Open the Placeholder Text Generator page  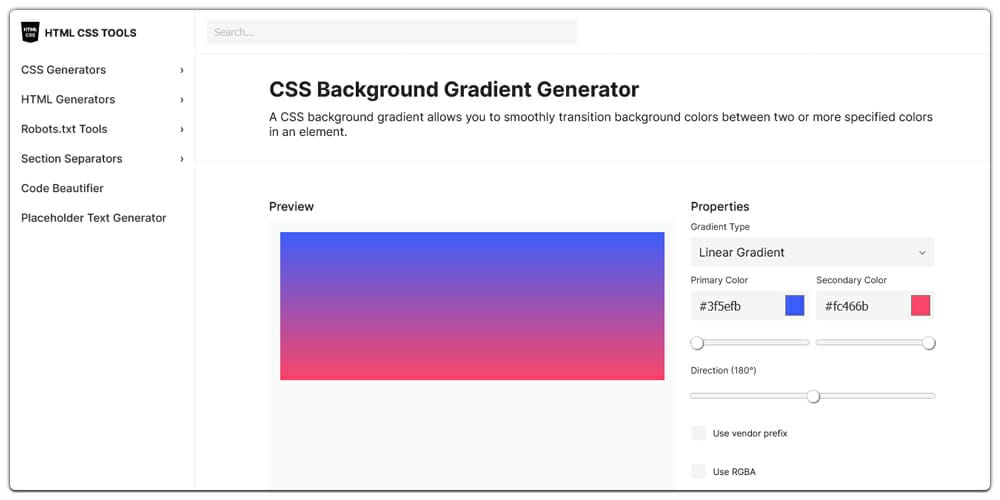(93, 218)
